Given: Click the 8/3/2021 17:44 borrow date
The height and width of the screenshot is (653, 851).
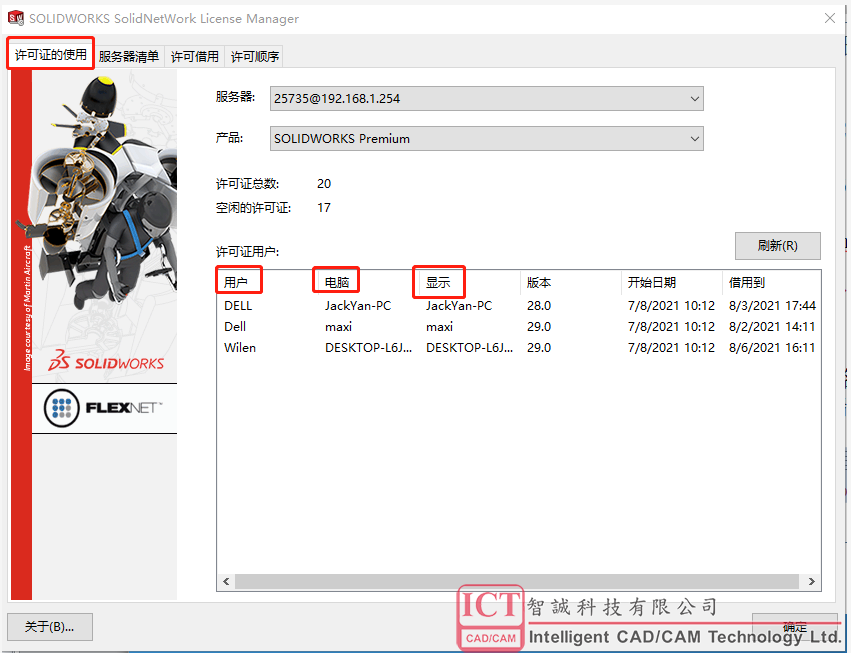Looking at the screenshot, I should [772, 306].
